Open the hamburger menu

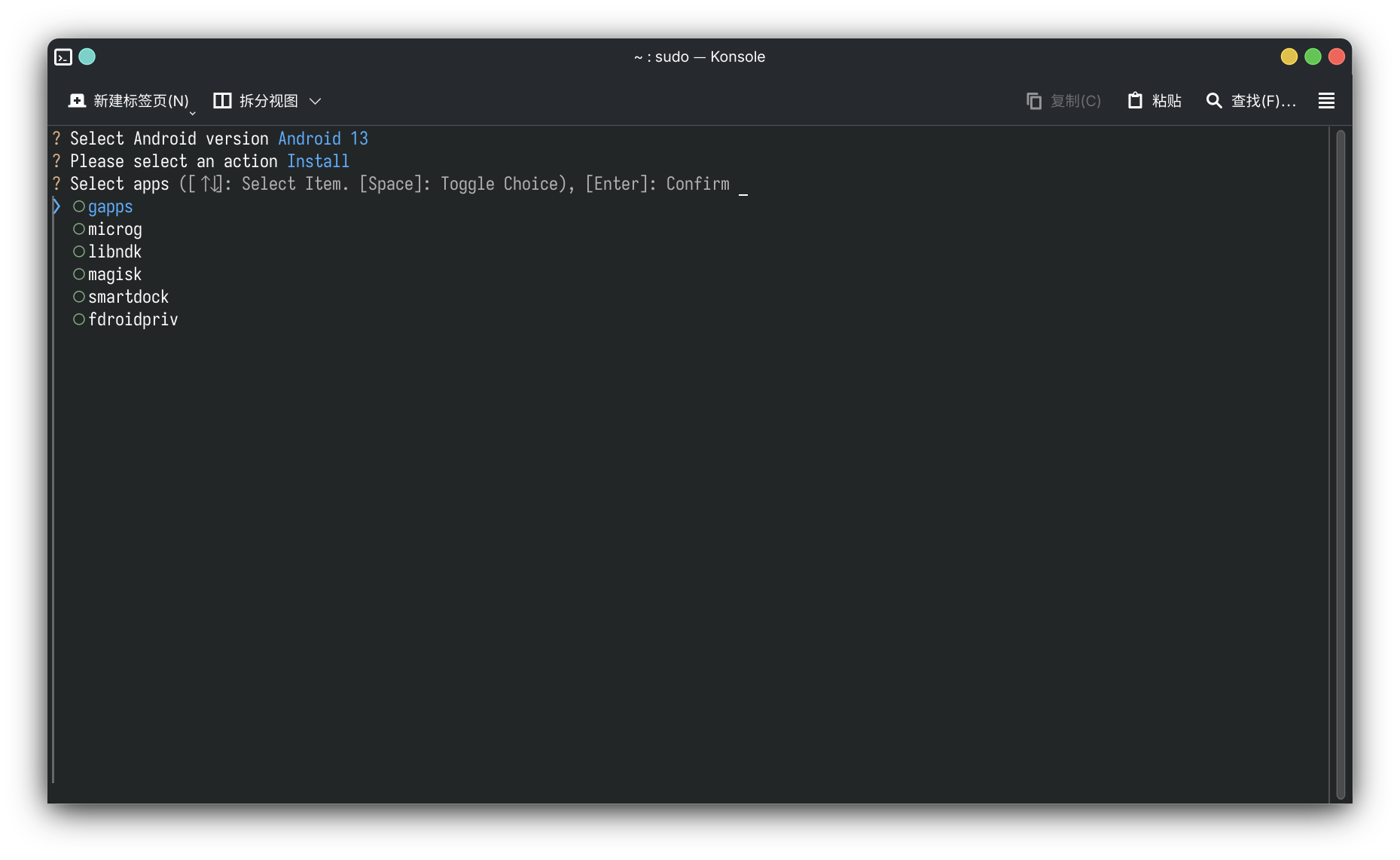1326,101
